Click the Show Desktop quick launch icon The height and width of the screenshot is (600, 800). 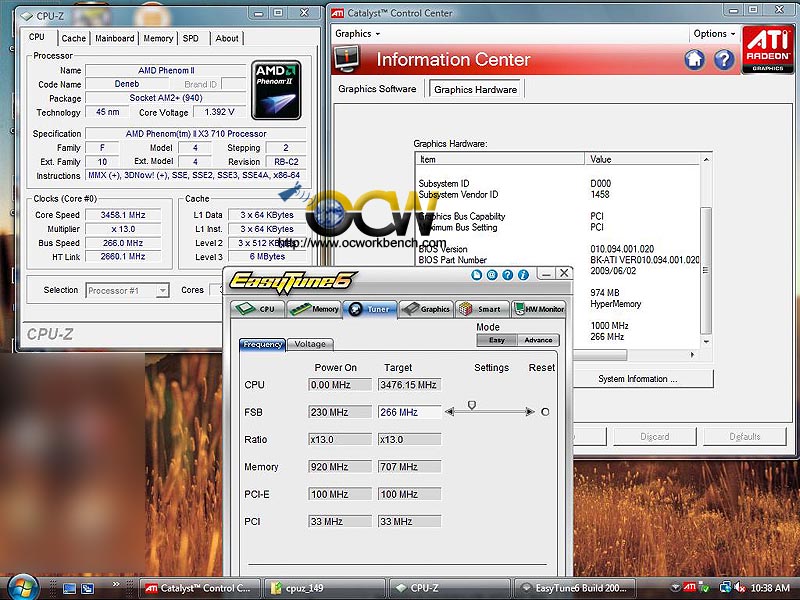click(69, 588)
